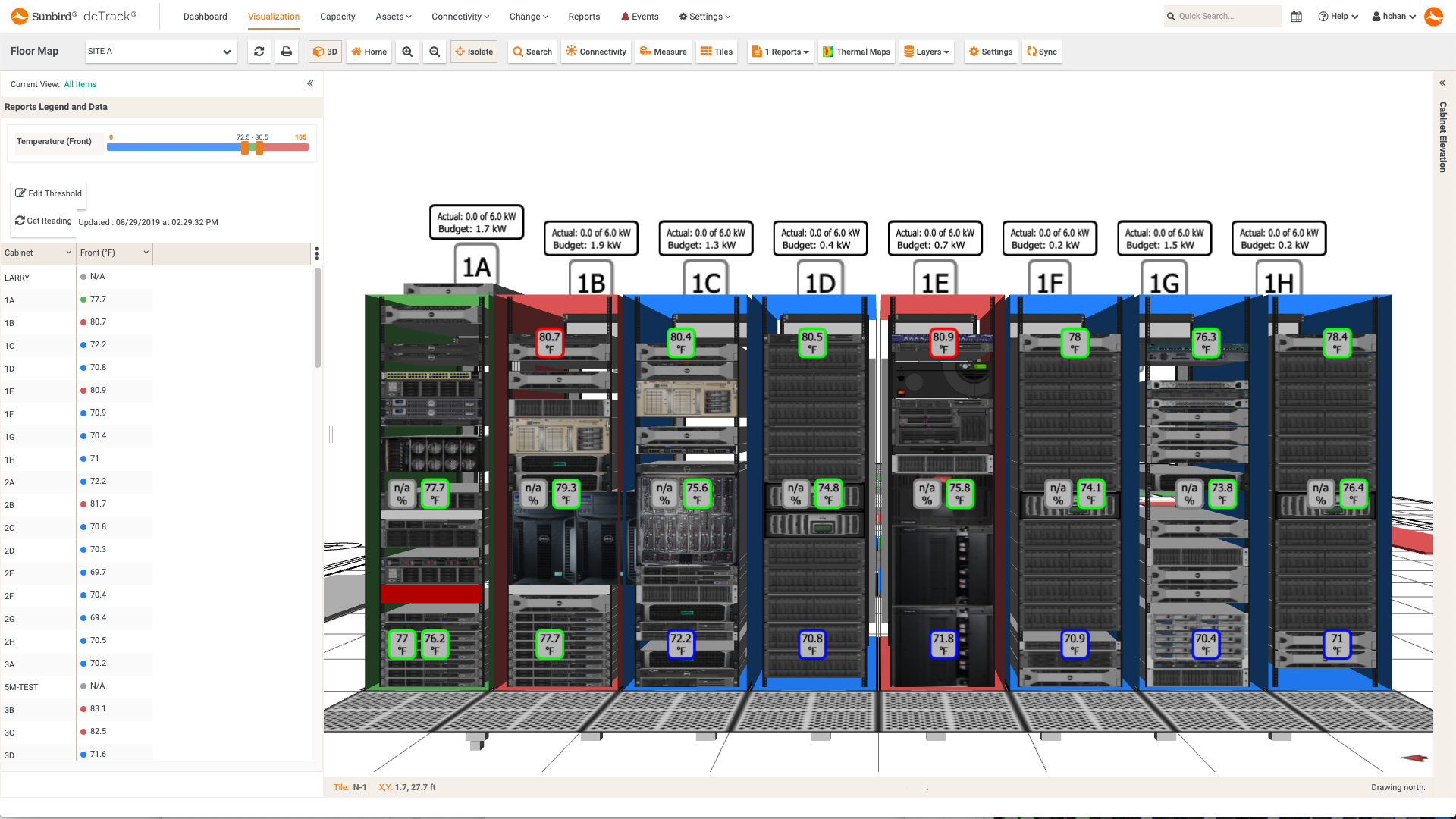This screenshot has width=1456, height=819.
Task: Open the calendar icon in the header
Action: pos(1297,16)
